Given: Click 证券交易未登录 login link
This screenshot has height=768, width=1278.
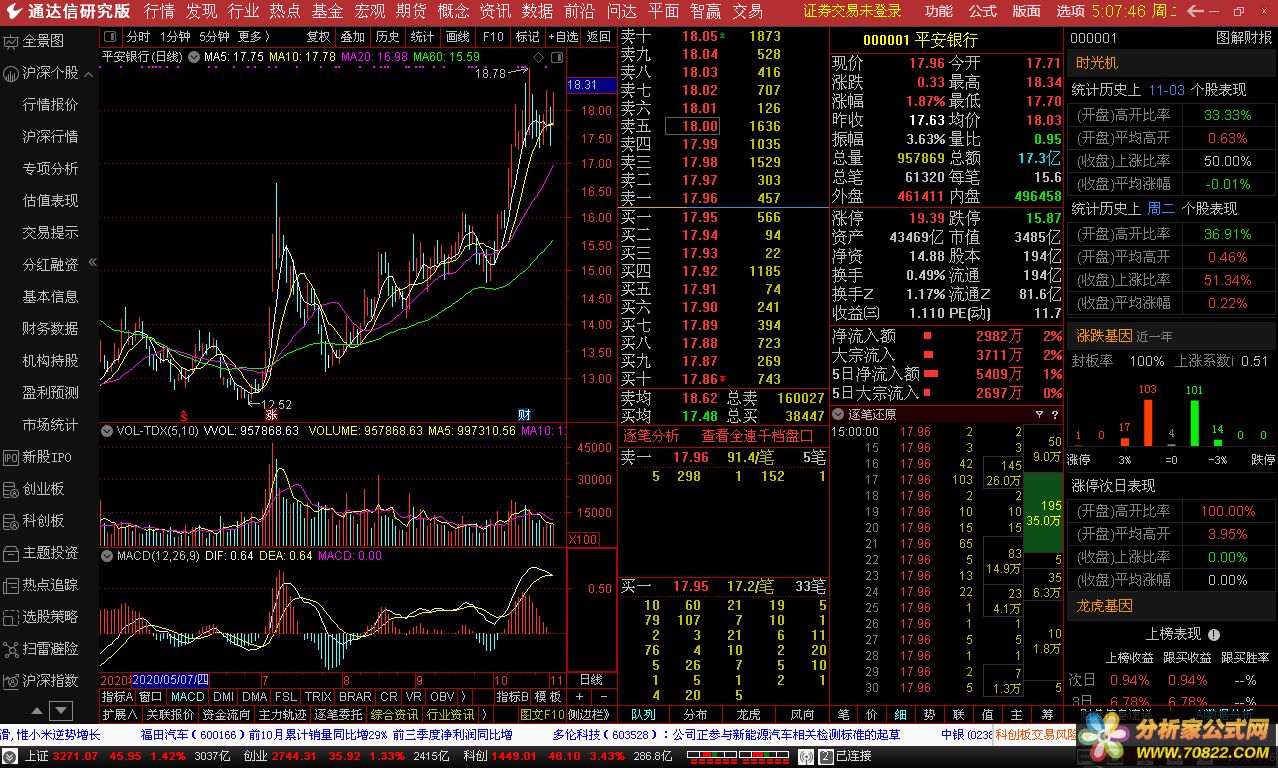Looking at the screenshot, I should 852,11.
